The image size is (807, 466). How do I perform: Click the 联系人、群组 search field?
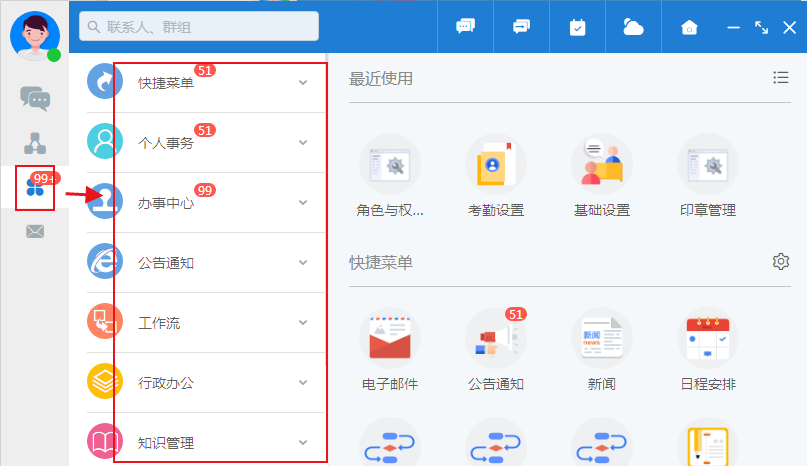point(200,26)
